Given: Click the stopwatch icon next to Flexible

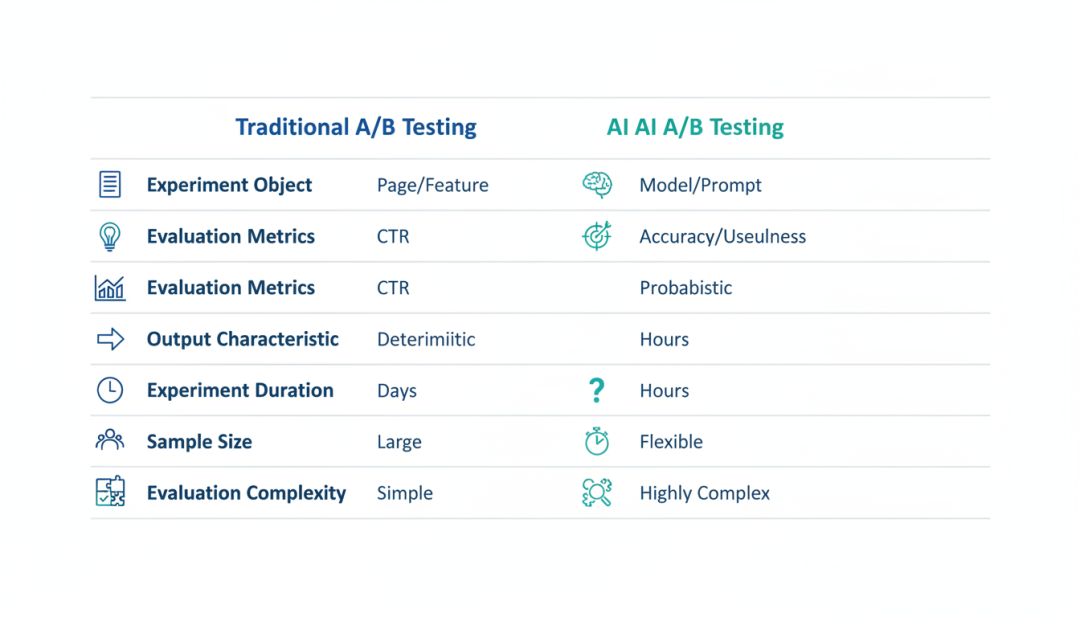Looking at the screenshot, I should (597, 441).
